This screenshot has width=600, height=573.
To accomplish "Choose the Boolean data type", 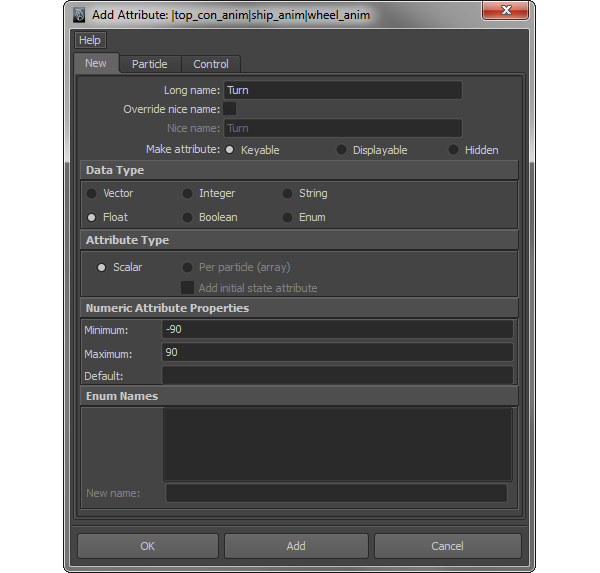I will click(187, 217).
